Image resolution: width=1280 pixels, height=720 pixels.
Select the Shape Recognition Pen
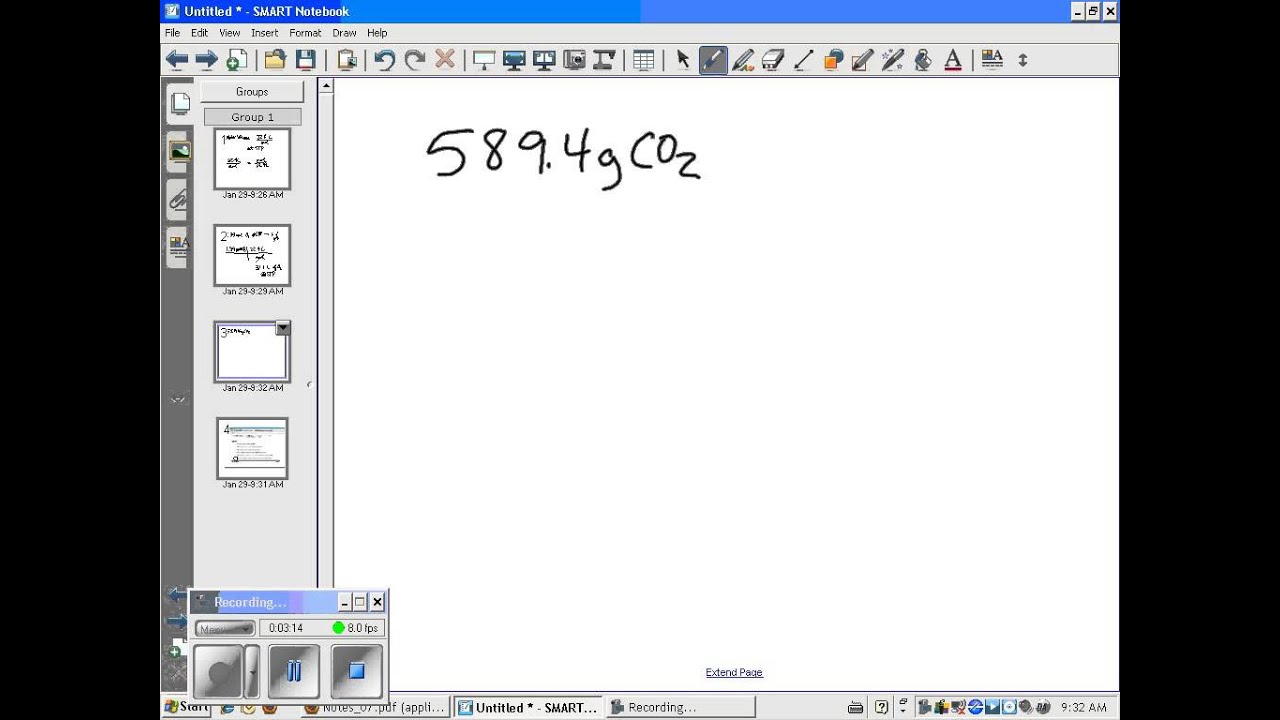coord(863,60)
